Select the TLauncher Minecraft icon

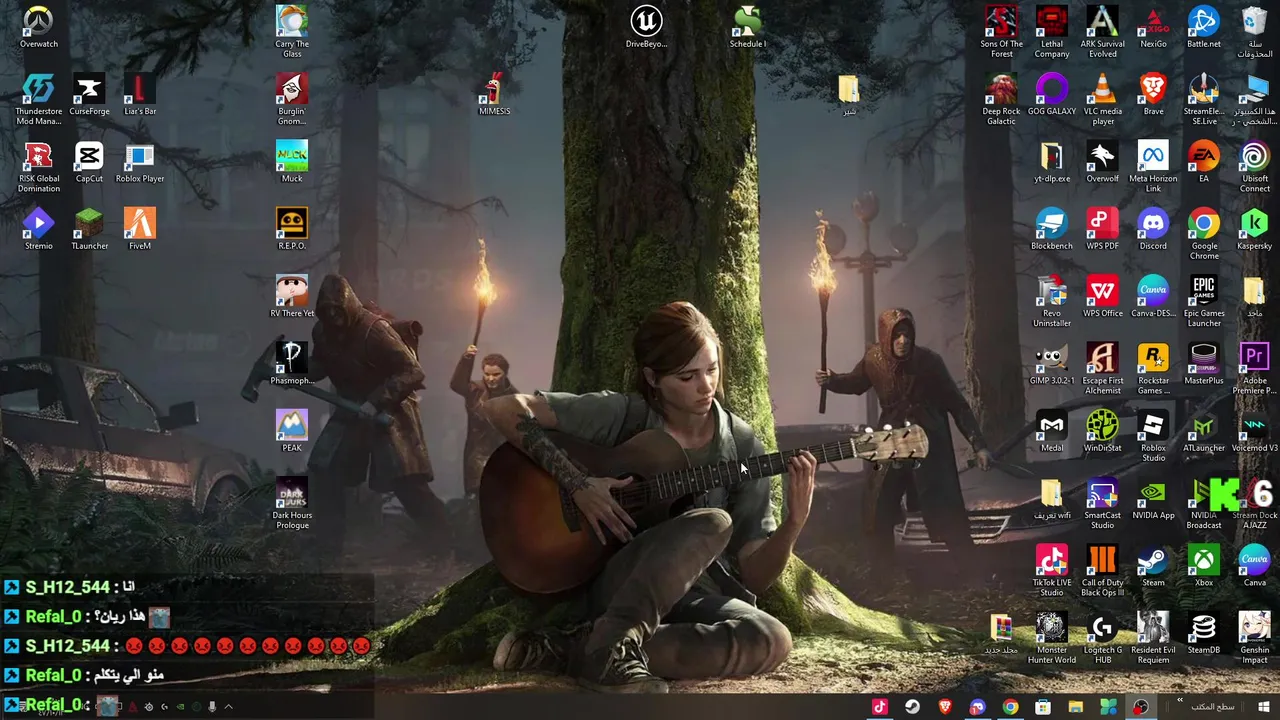[x=89, y=229]
